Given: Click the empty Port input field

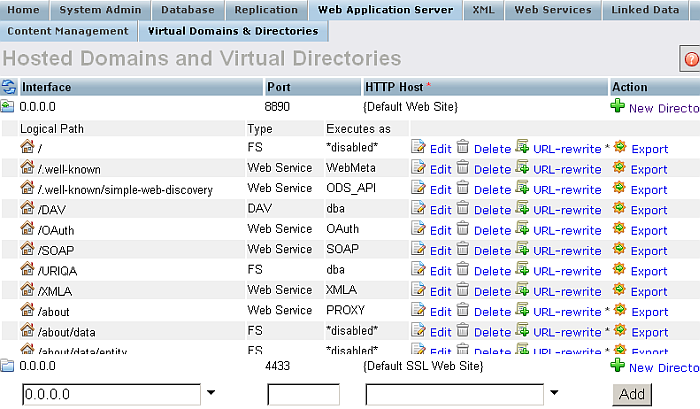Looking at the screenshot, I should [x=304, y=394].
